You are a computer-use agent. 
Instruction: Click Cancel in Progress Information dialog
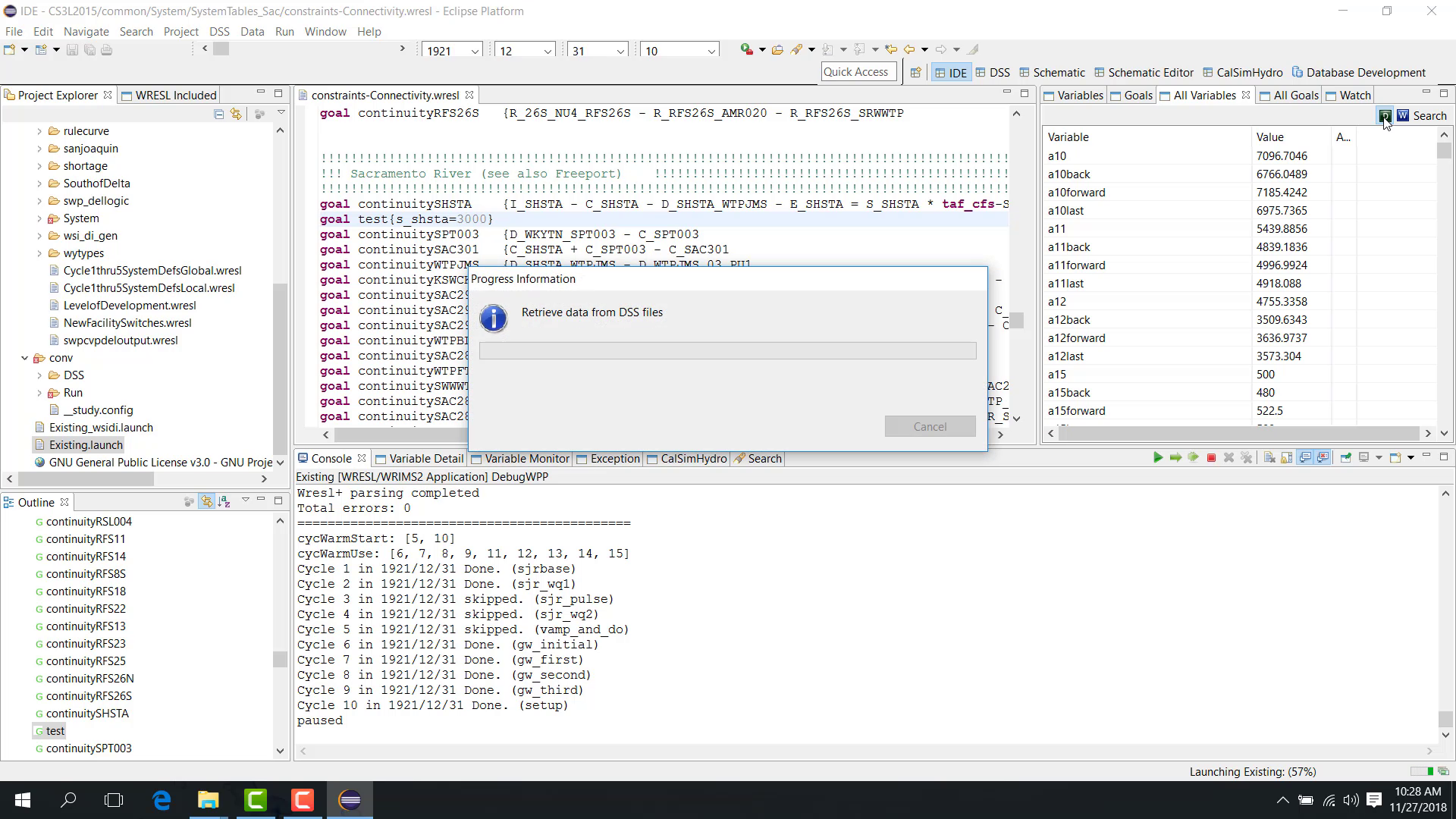930,427
